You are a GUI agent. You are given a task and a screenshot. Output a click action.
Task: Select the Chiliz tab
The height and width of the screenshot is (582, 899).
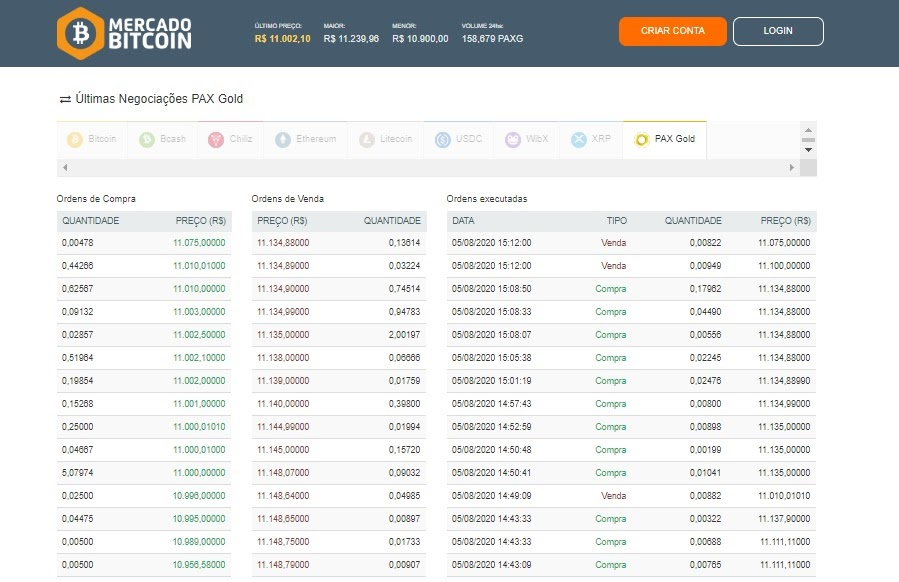coord(230,139)
